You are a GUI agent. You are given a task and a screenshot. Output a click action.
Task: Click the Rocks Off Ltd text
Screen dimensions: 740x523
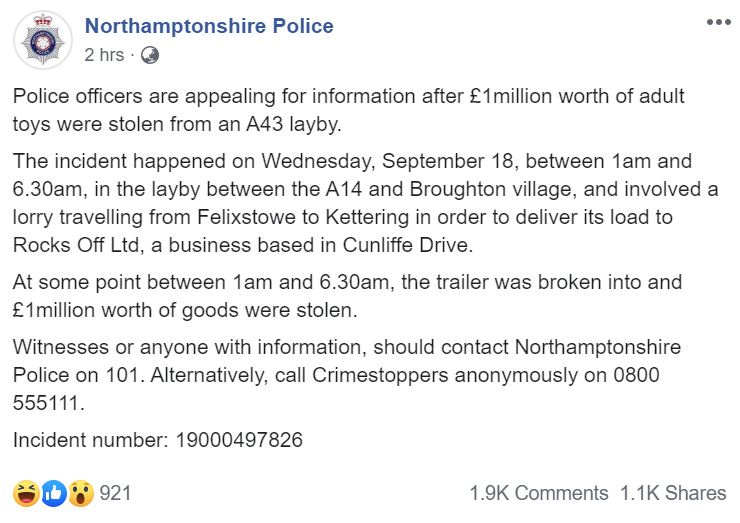pyautogui.click(x=76, y=245)
